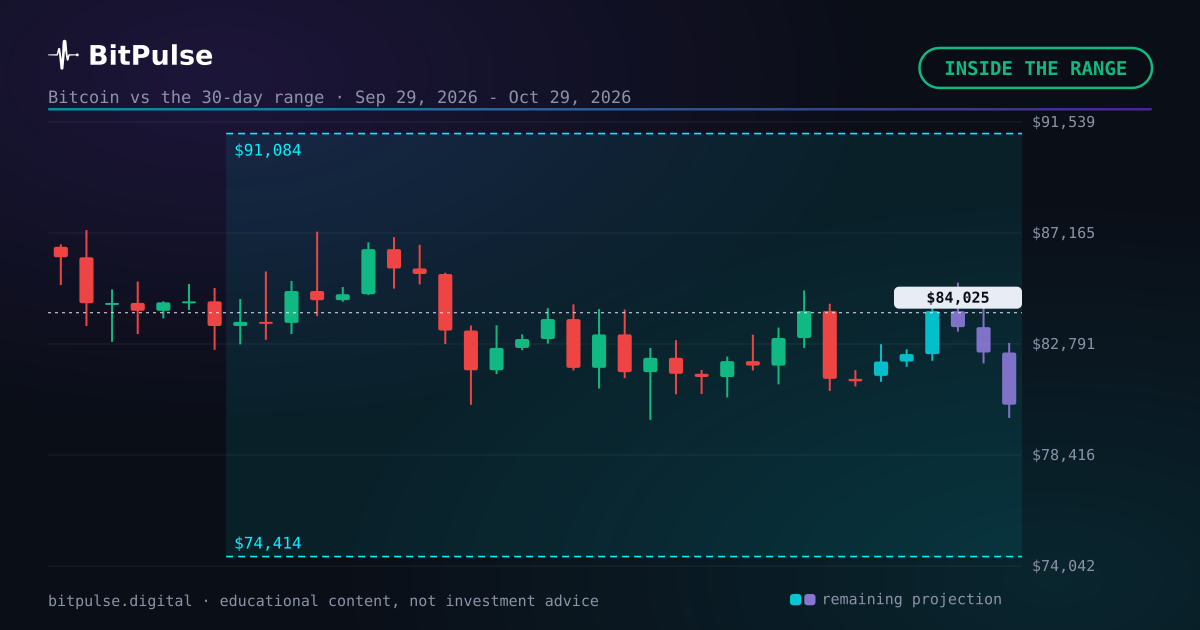Click the $91,539 axis label
Viewport: 1200px width, 630px height.
[x=1063, y=122]
